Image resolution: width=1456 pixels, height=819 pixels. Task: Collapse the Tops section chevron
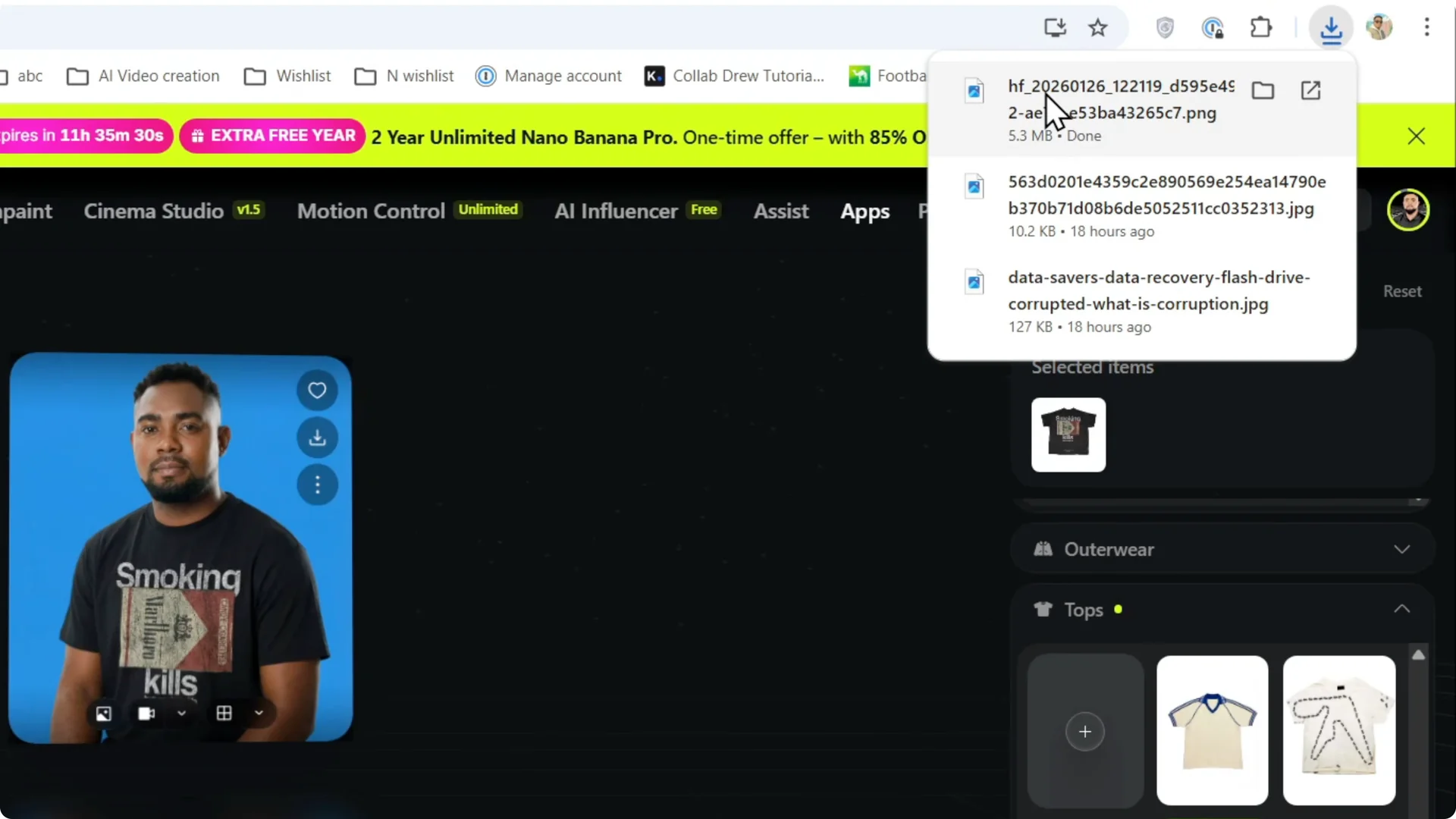pos(1401,608)
